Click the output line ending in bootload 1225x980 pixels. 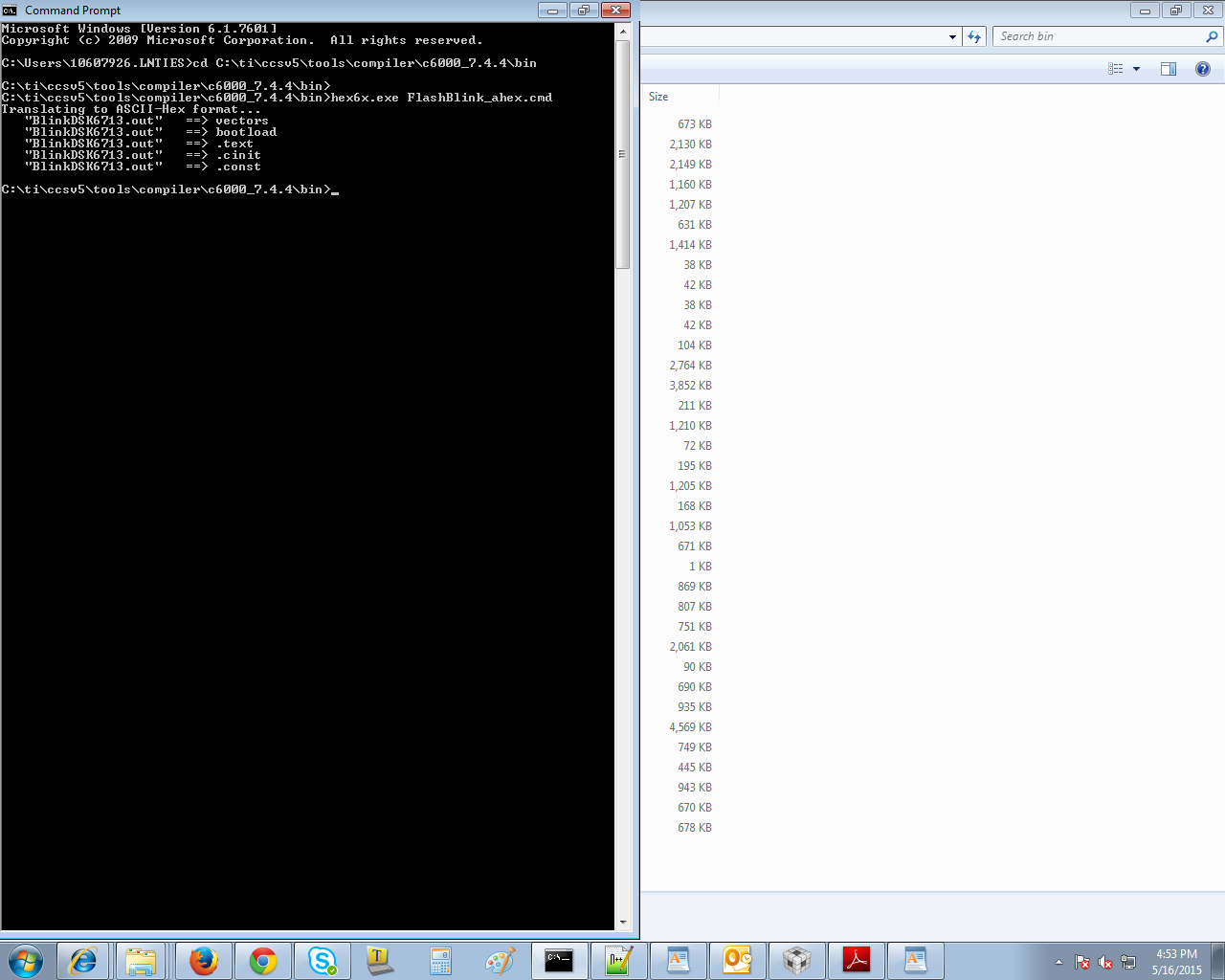[150, 132]
